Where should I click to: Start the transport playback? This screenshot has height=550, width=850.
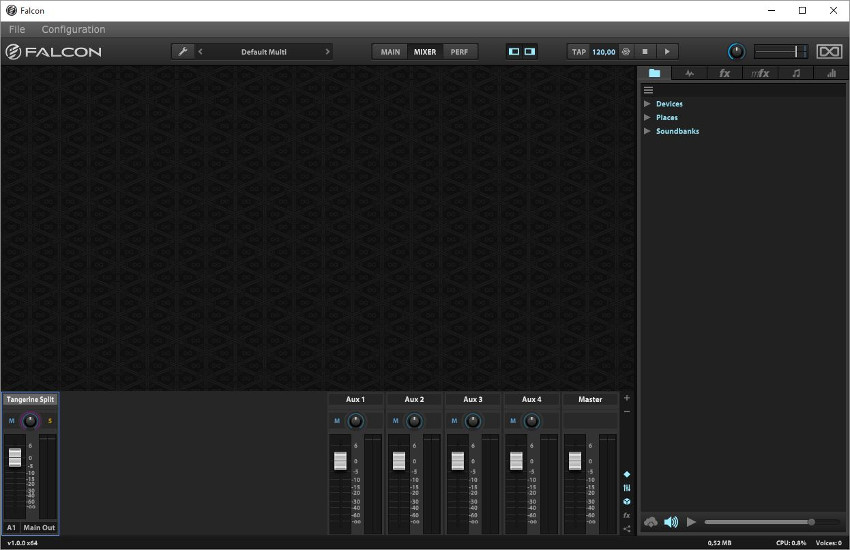tap(667, 51)
